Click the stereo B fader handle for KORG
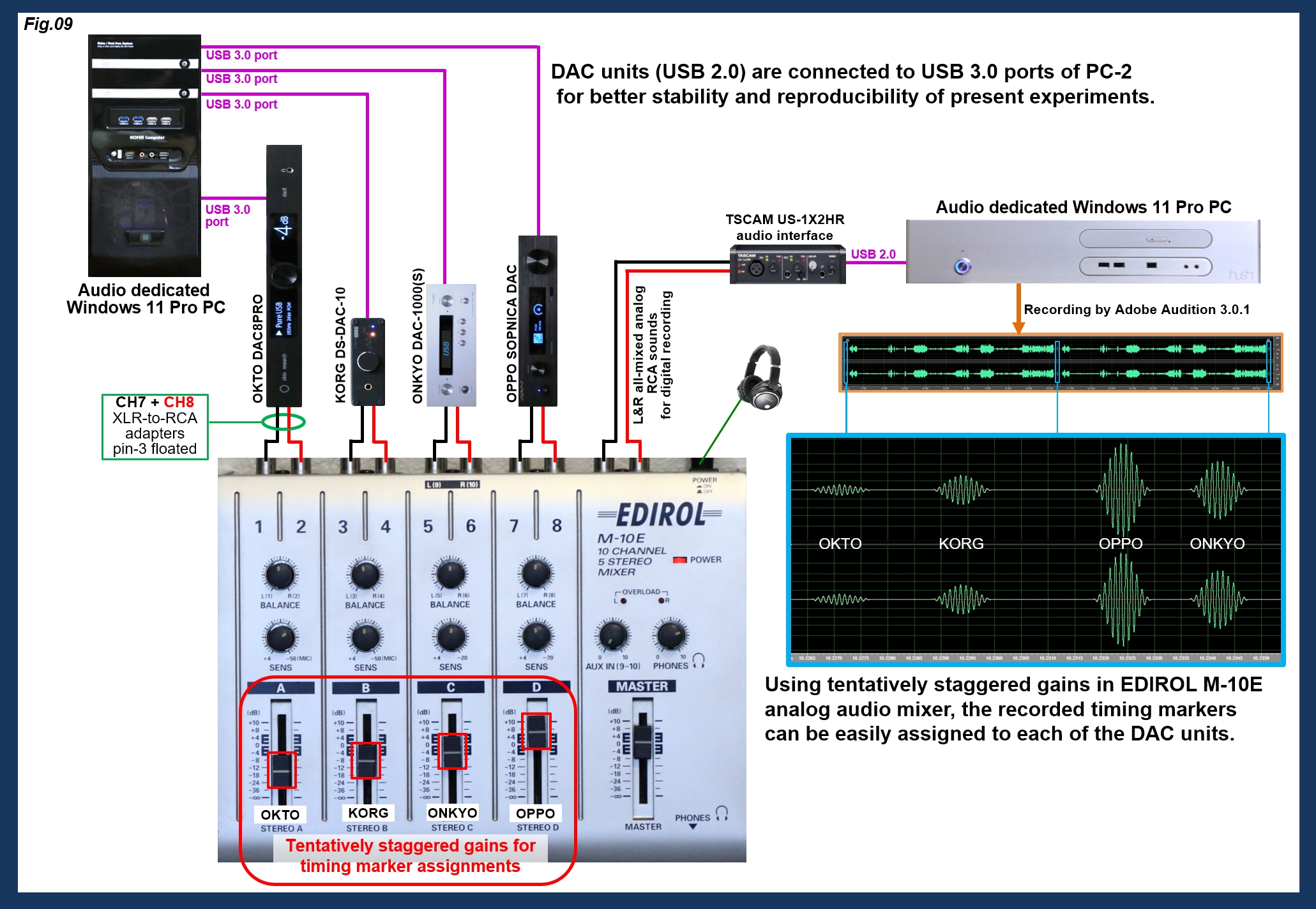 (367, 760)
